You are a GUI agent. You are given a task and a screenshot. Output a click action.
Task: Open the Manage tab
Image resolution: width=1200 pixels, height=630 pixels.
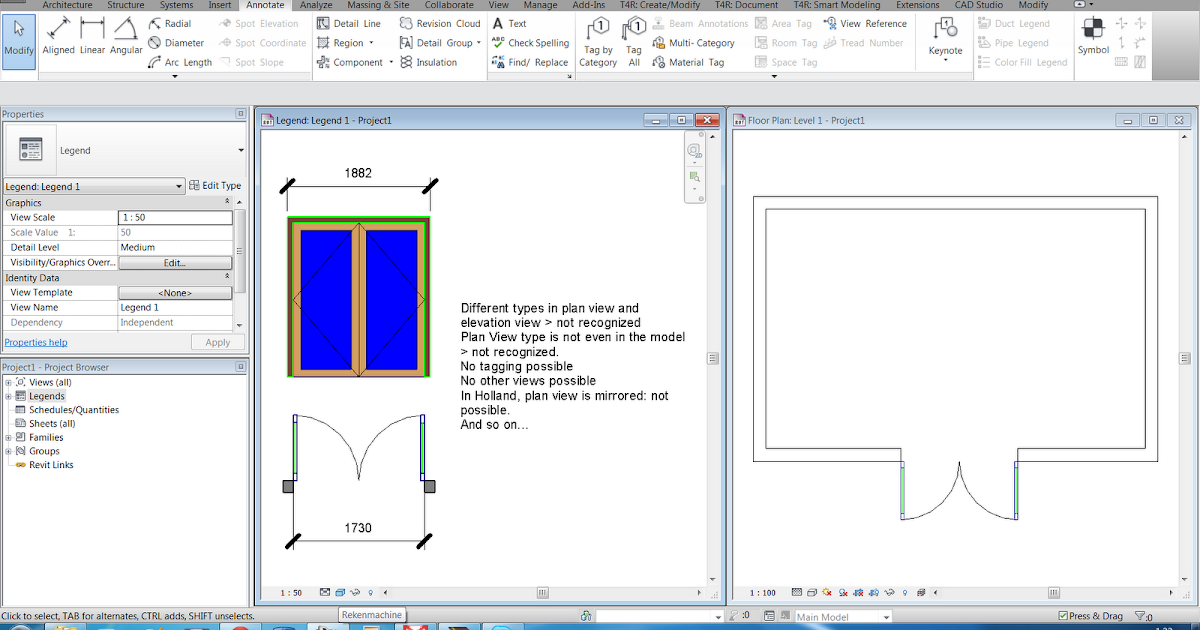pyautogui.click(x=540, y=4)
